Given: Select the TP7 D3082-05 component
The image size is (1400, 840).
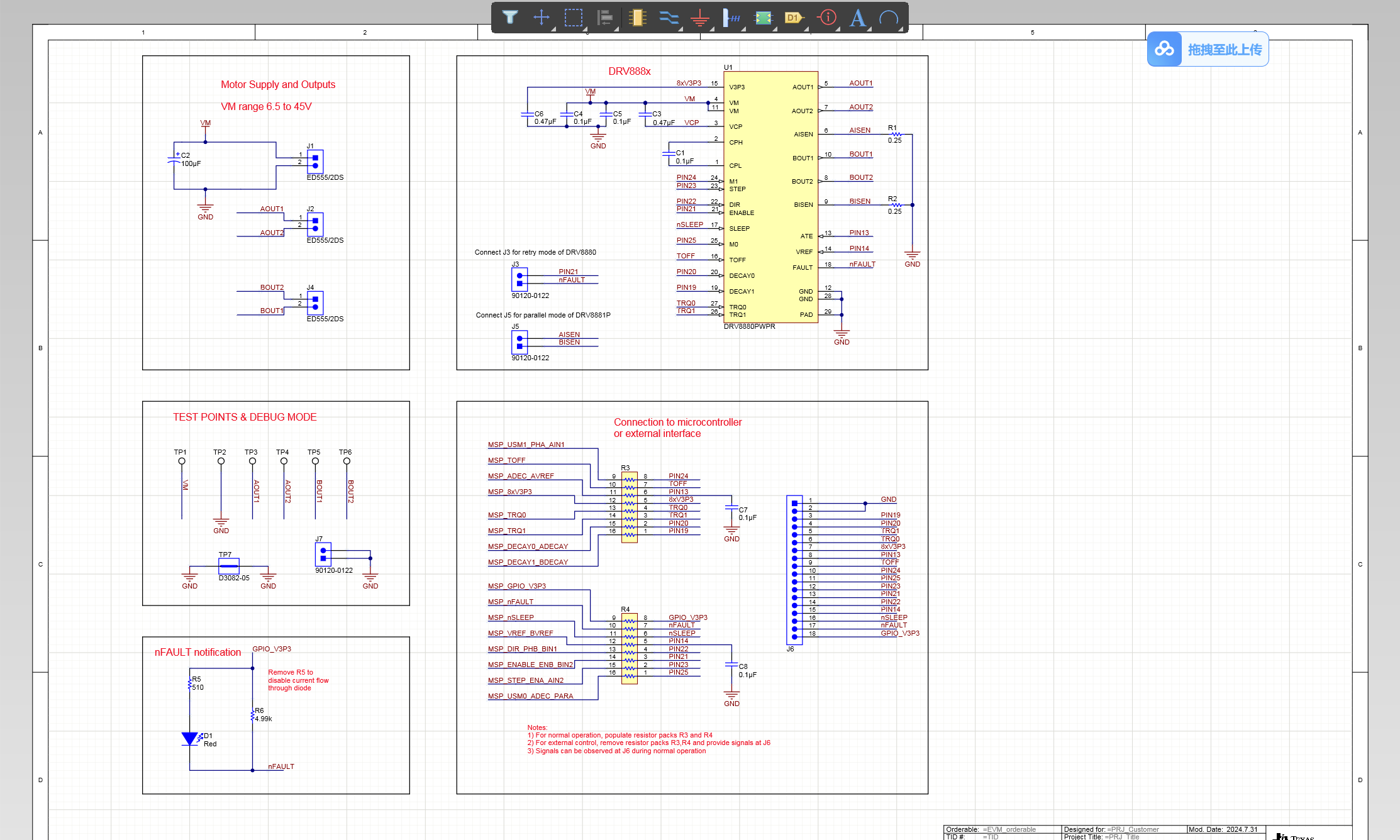Looking at the screenshot, I should click(228, 566).
